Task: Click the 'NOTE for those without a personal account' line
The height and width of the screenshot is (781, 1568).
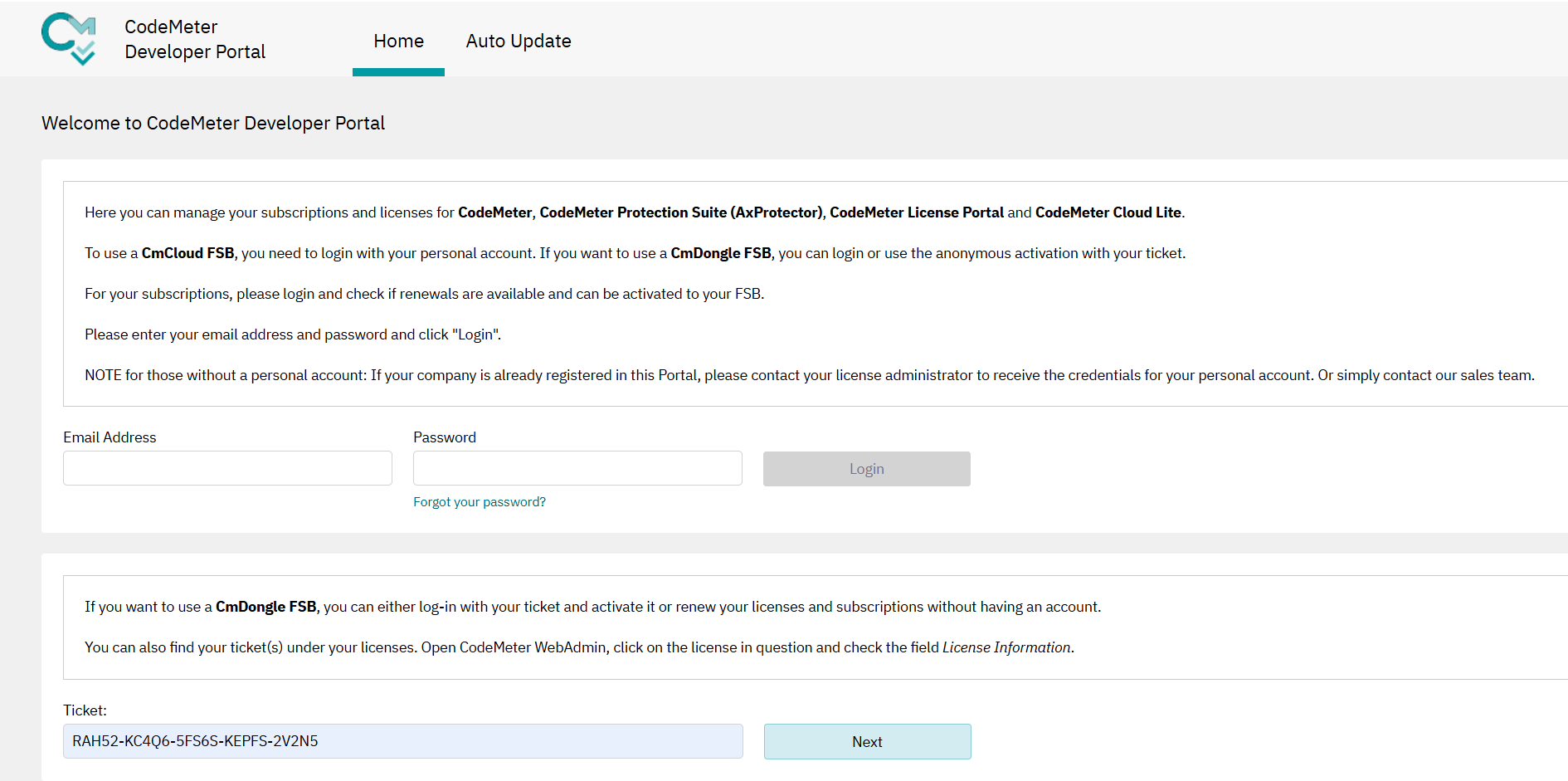Action: 810,375
